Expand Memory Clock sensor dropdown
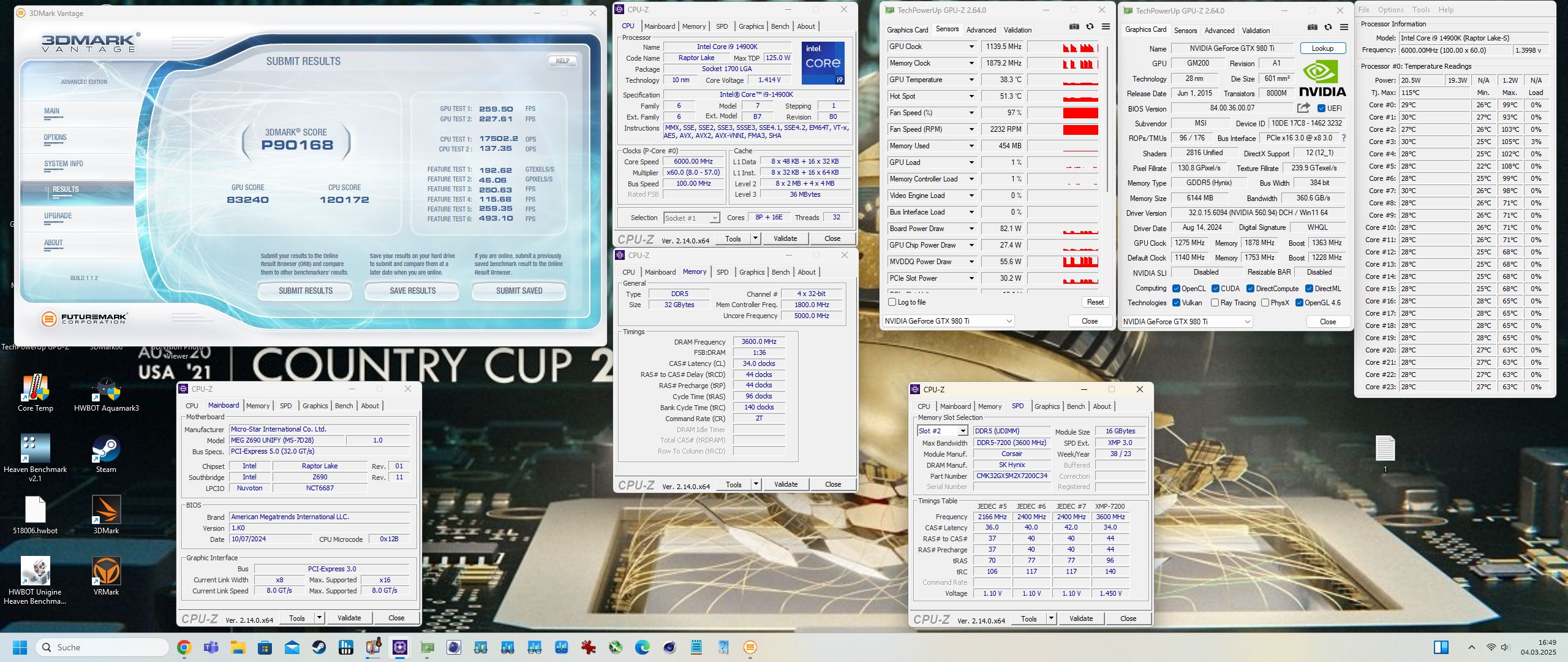Image resolution: width=1568 pixels, height=662 pixels. tap(971, 63)
